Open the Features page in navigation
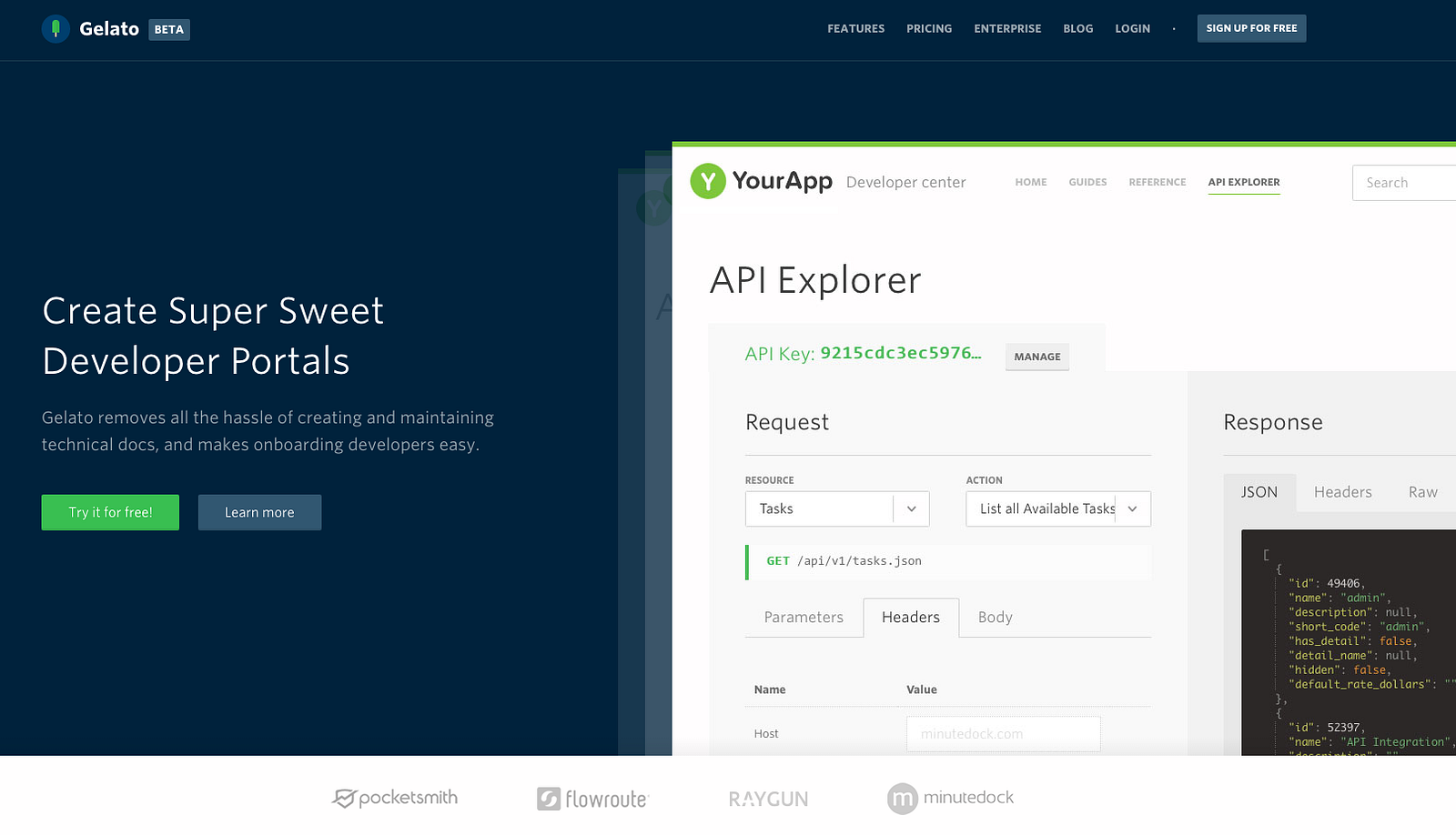This screenshot has height=835, width=1456. [855, 29]
